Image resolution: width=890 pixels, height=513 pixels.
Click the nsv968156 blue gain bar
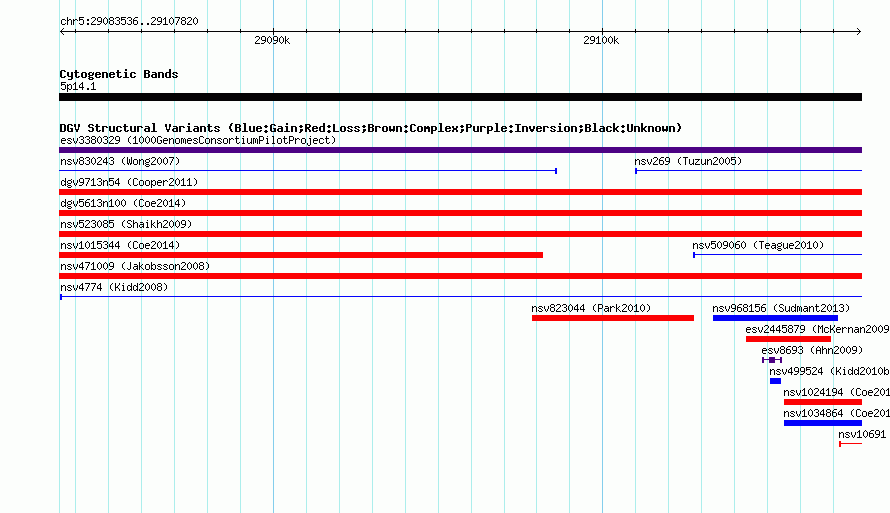coord(775,318)
